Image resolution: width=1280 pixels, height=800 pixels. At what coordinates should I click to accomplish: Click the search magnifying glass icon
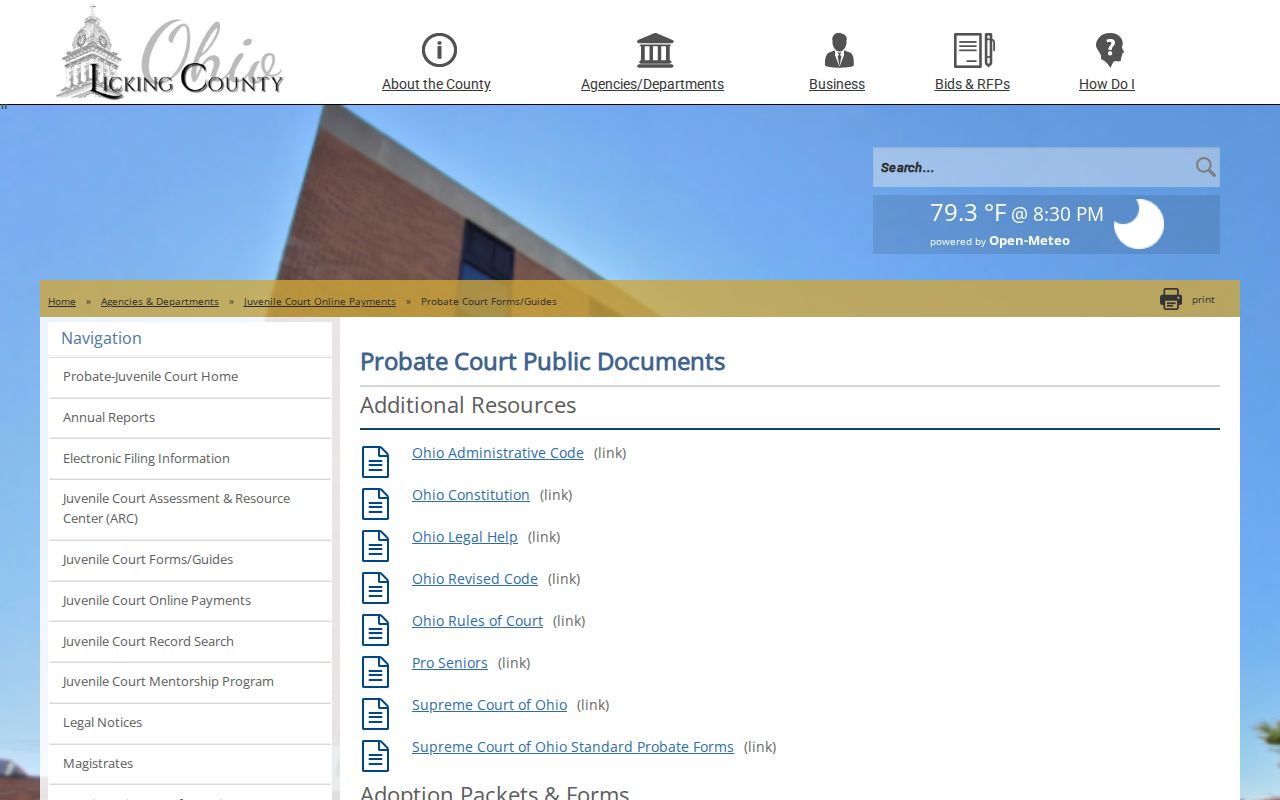point(1205,167)
